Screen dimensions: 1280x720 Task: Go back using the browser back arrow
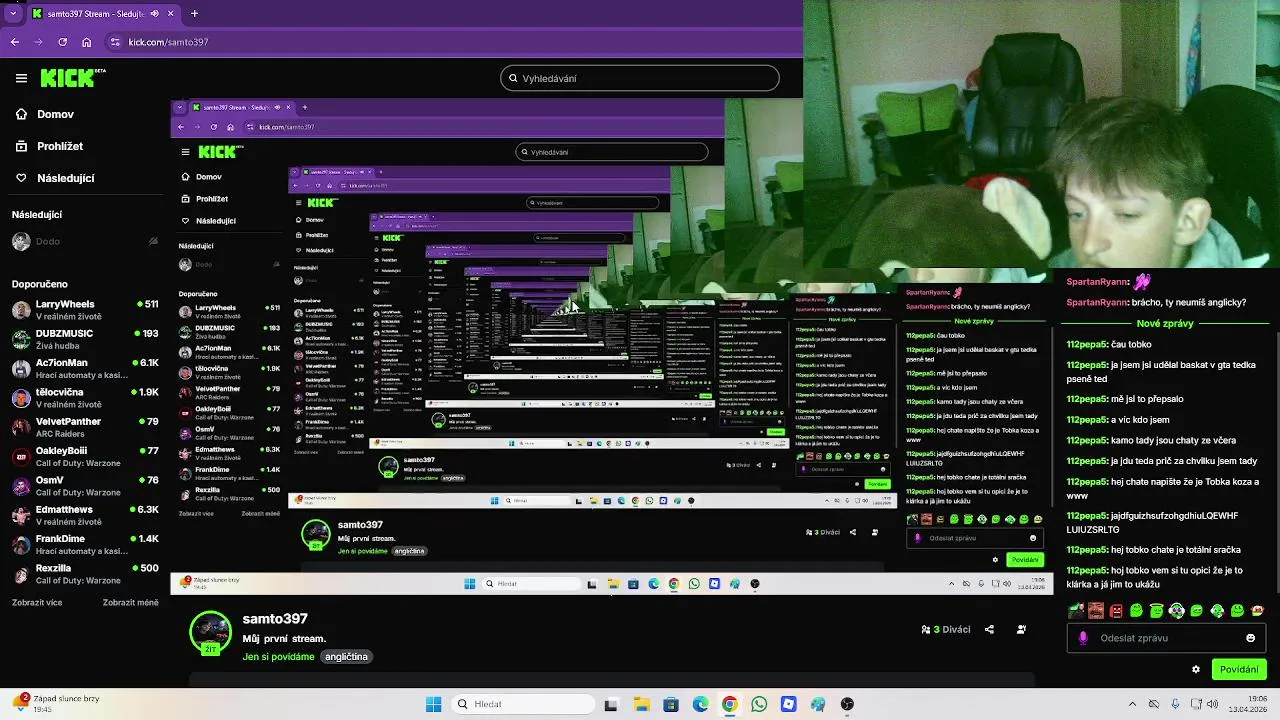(x=15, y=42)
